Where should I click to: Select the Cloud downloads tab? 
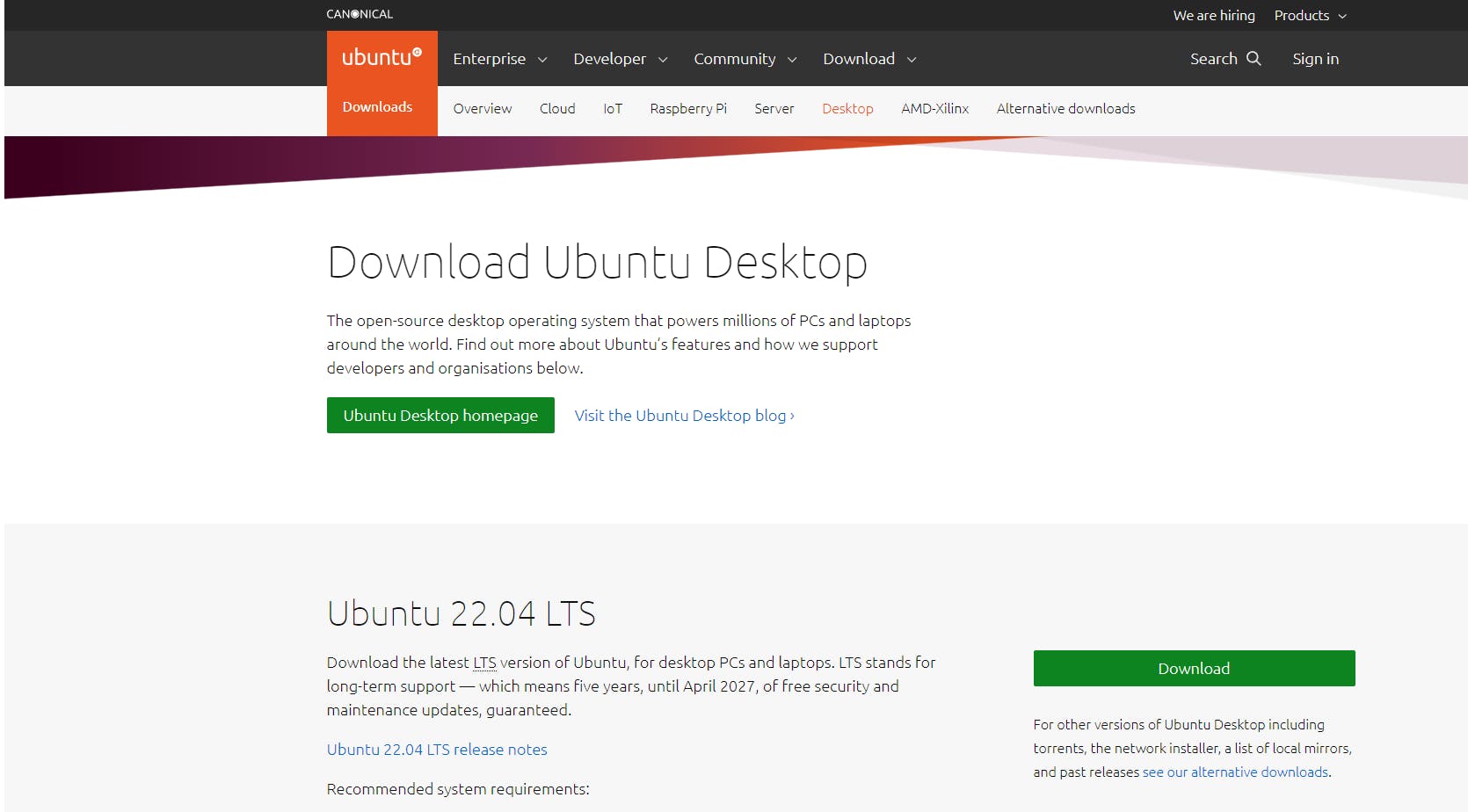[x=557, y=109]
